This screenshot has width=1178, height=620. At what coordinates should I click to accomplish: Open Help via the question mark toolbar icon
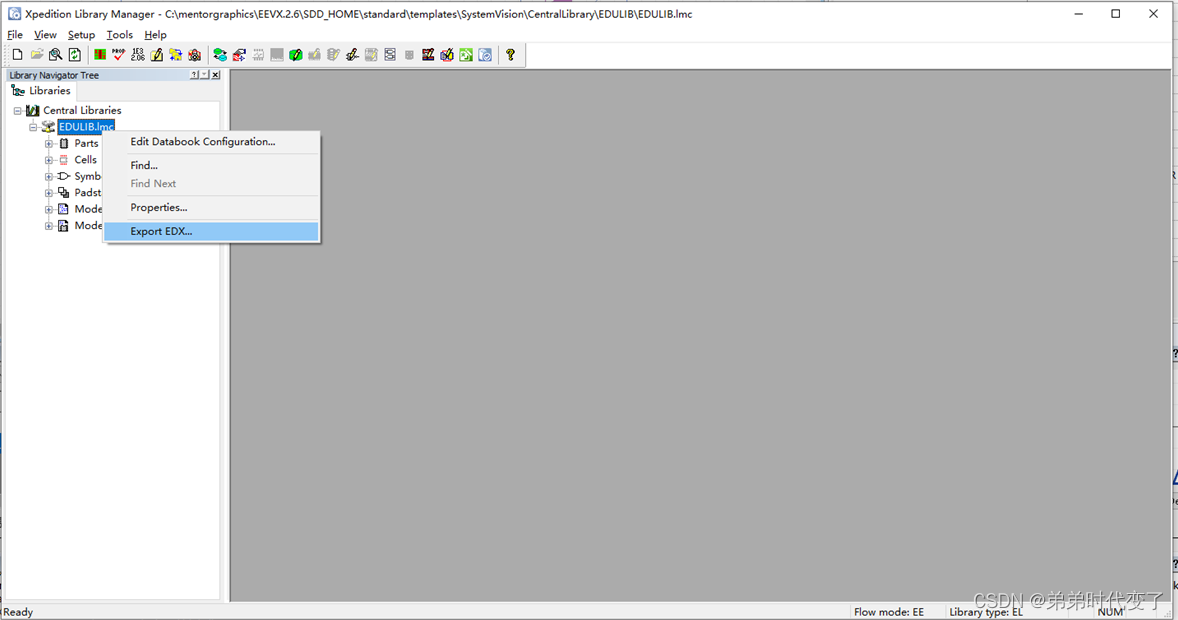pos(510,54)
